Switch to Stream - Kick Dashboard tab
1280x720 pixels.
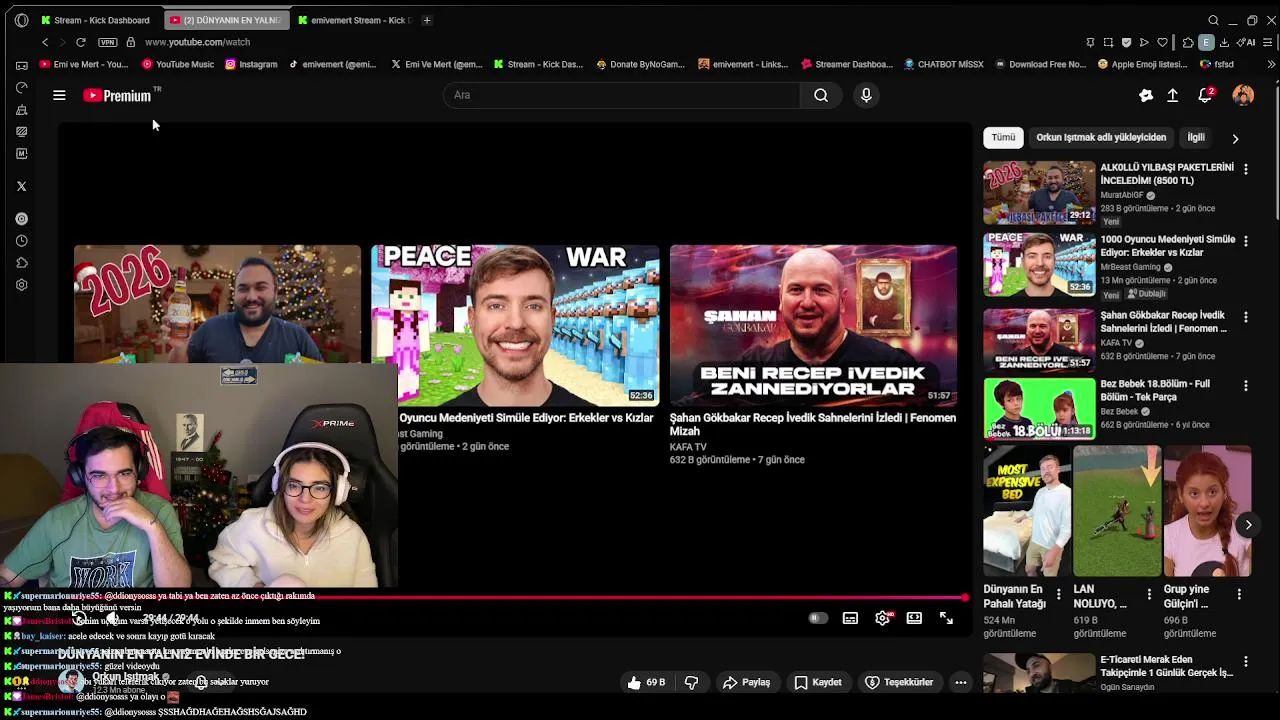95,20
